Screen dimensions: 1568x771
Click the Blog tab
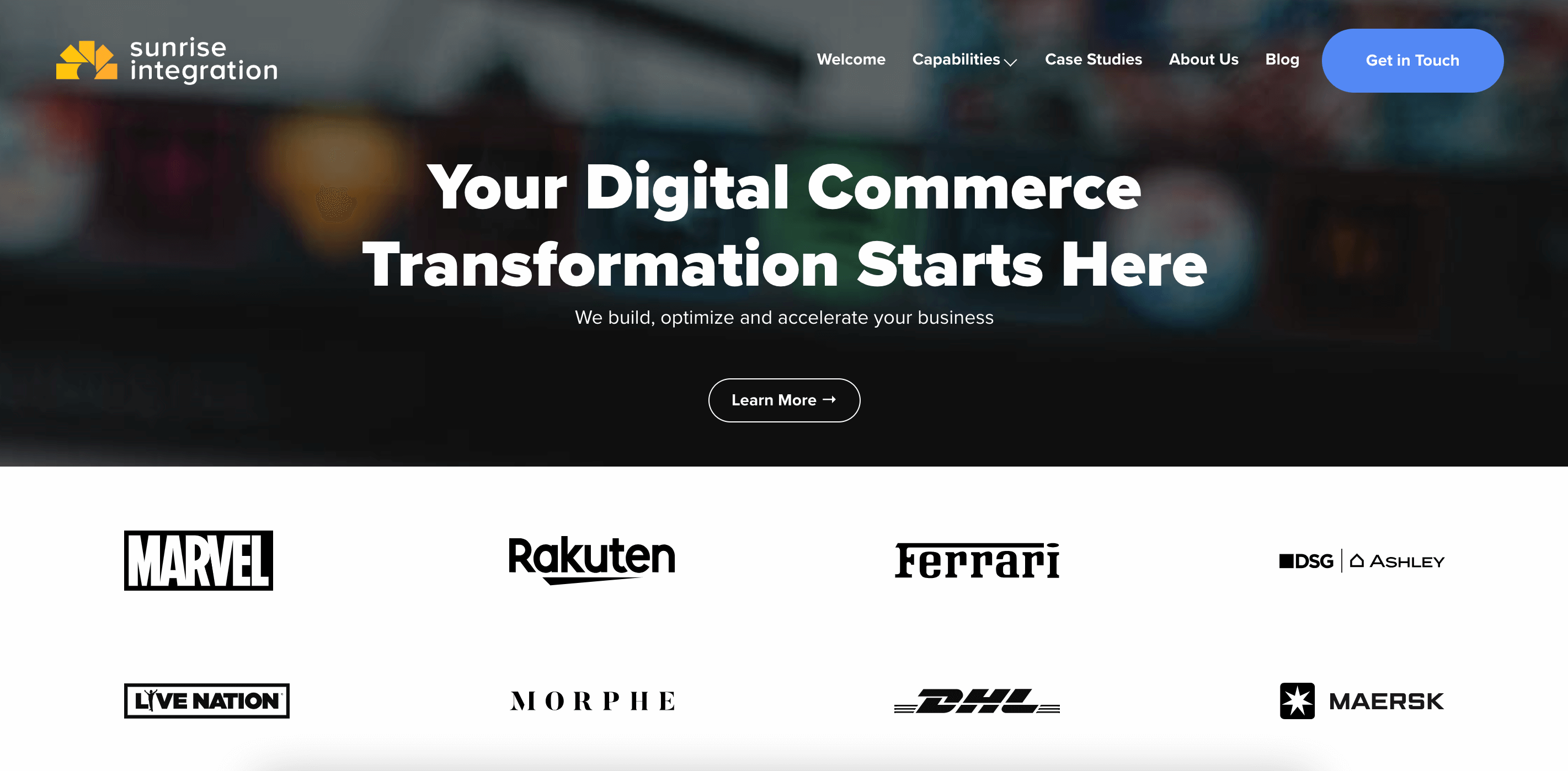(1281, 60)
